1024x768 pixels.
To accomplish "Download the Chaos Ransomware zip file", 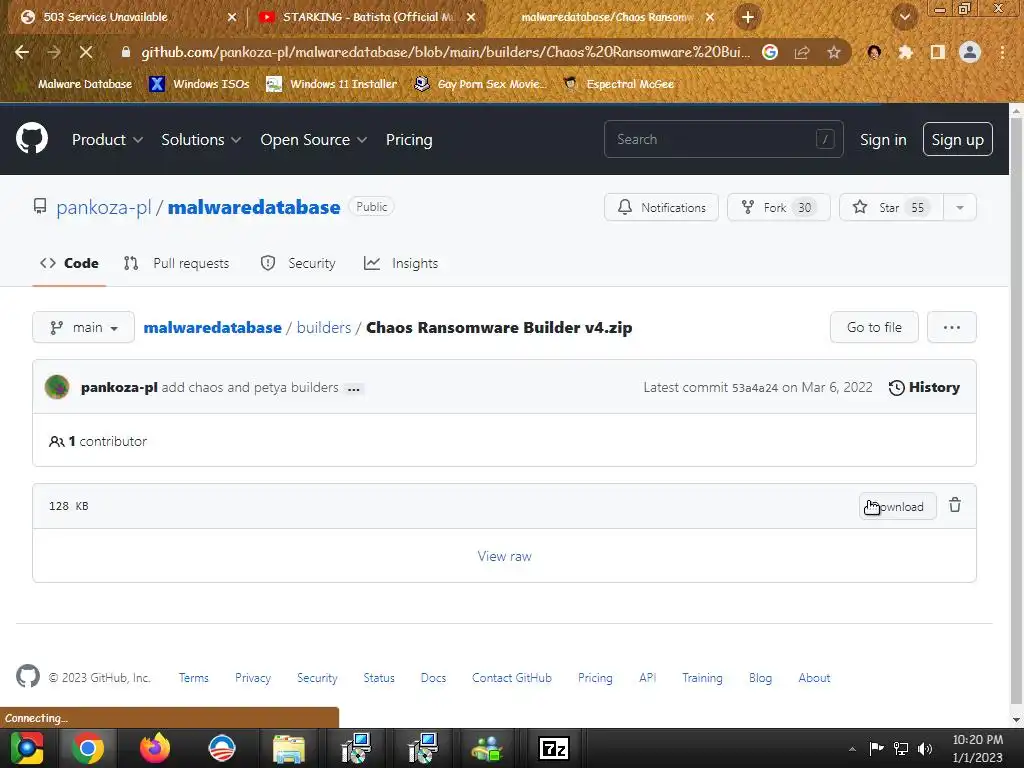I will pyautogui.click(x=897, y=506).
